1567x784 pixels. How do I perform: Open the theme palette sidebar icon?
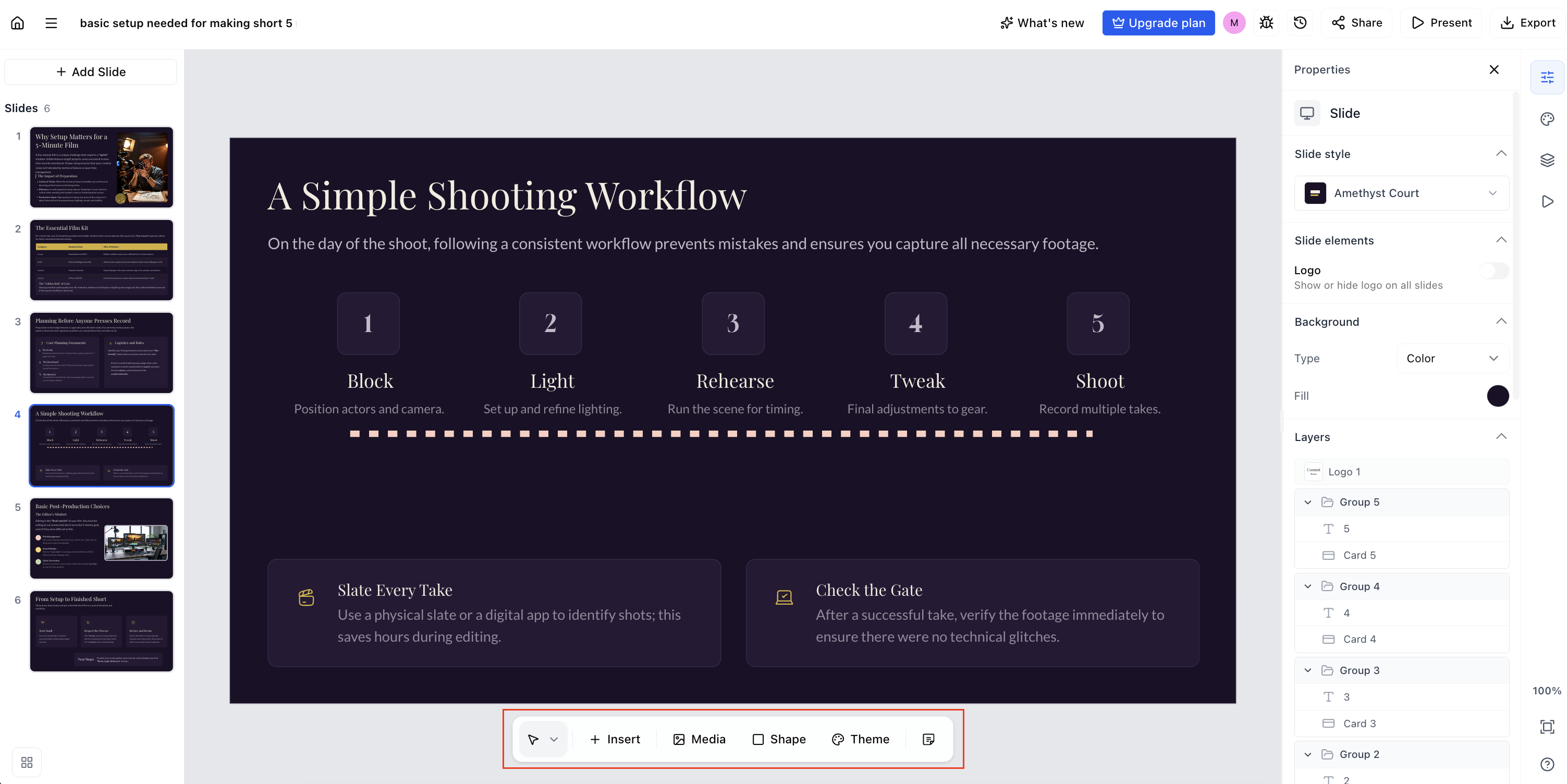(1547, 119)
